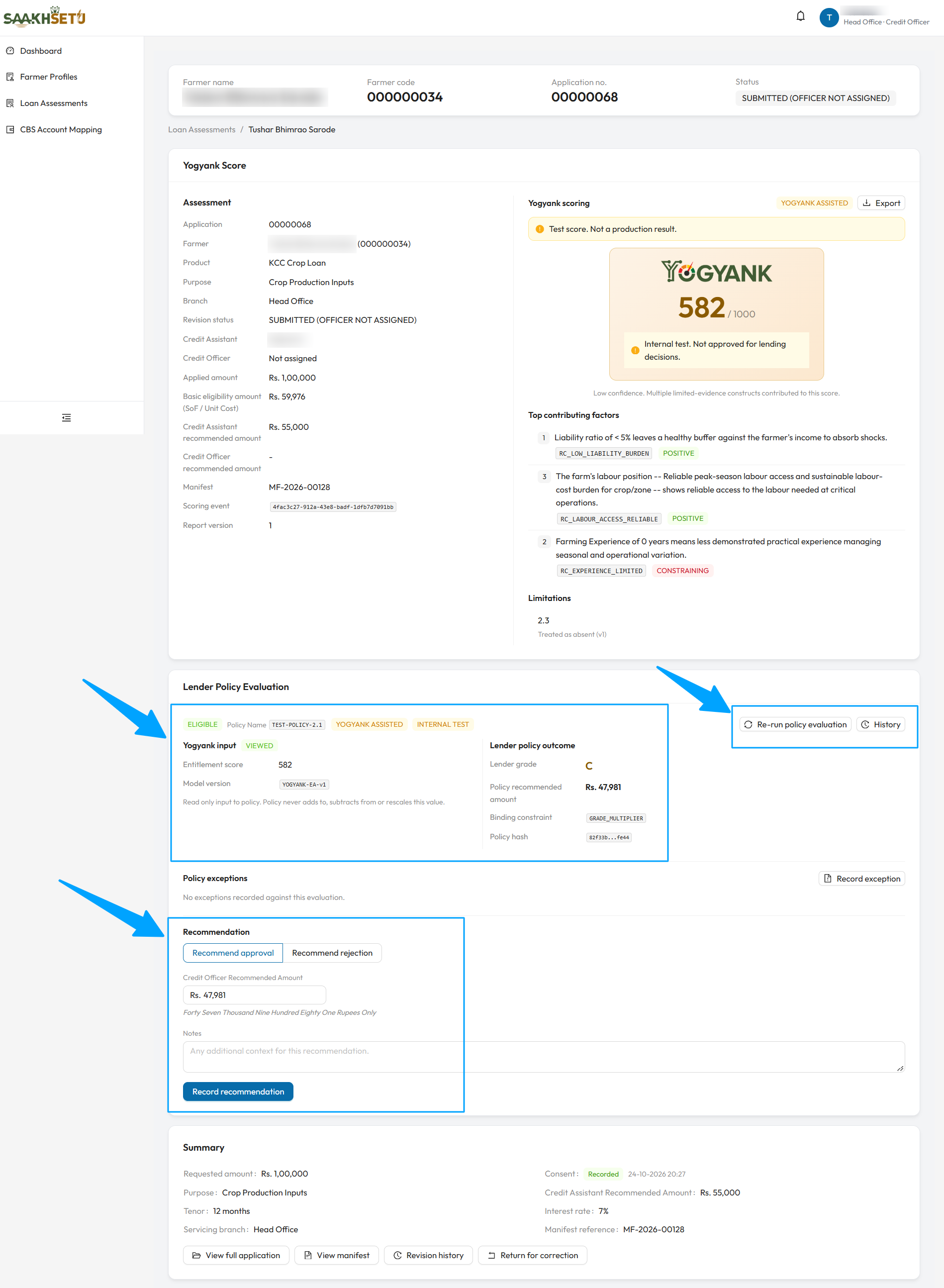Click the internal test warning icon
This screenshot has width=944, height=1288.
[x=635, y=350]
